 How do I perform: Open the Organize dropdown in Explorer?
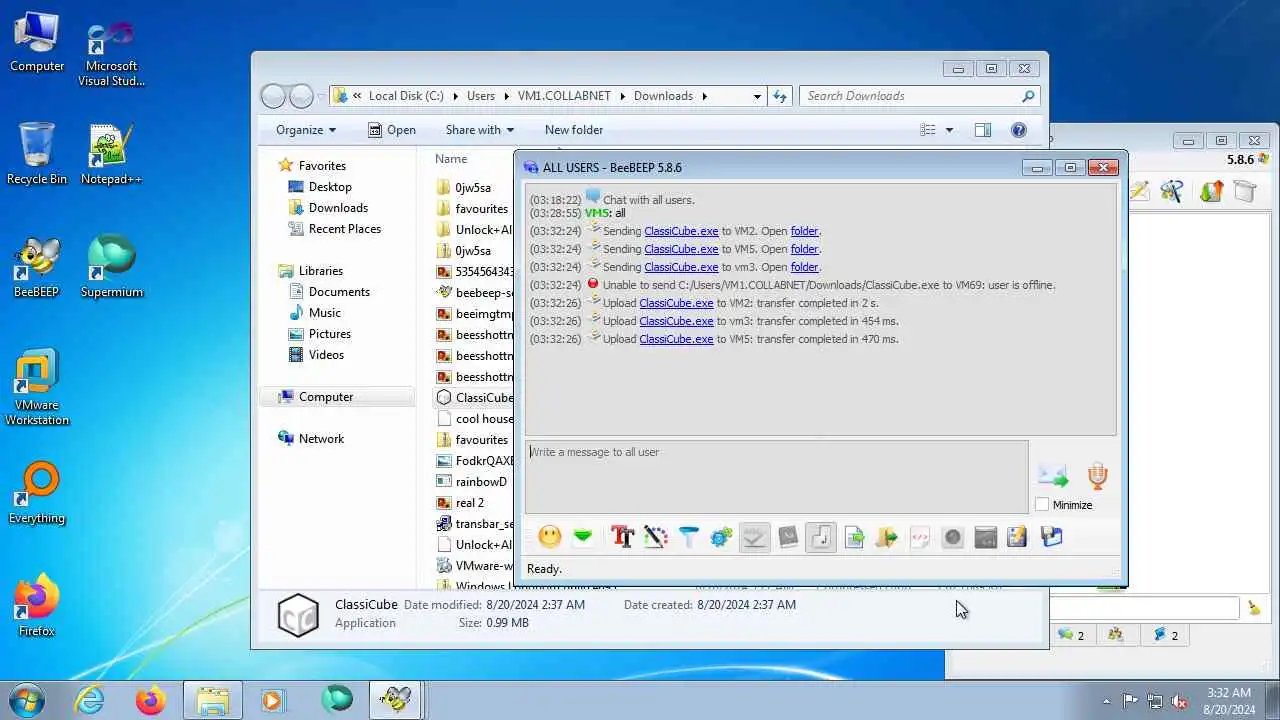pyautogui.click(x=306, y=130)
